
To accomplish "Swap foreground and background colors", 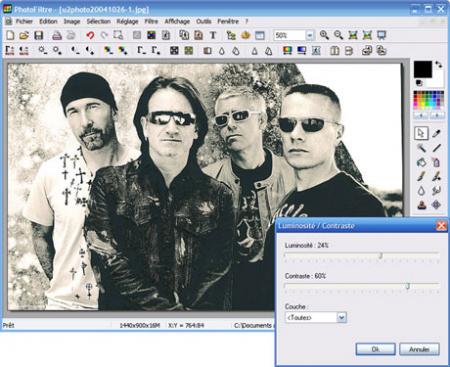I will click(439, 65).
